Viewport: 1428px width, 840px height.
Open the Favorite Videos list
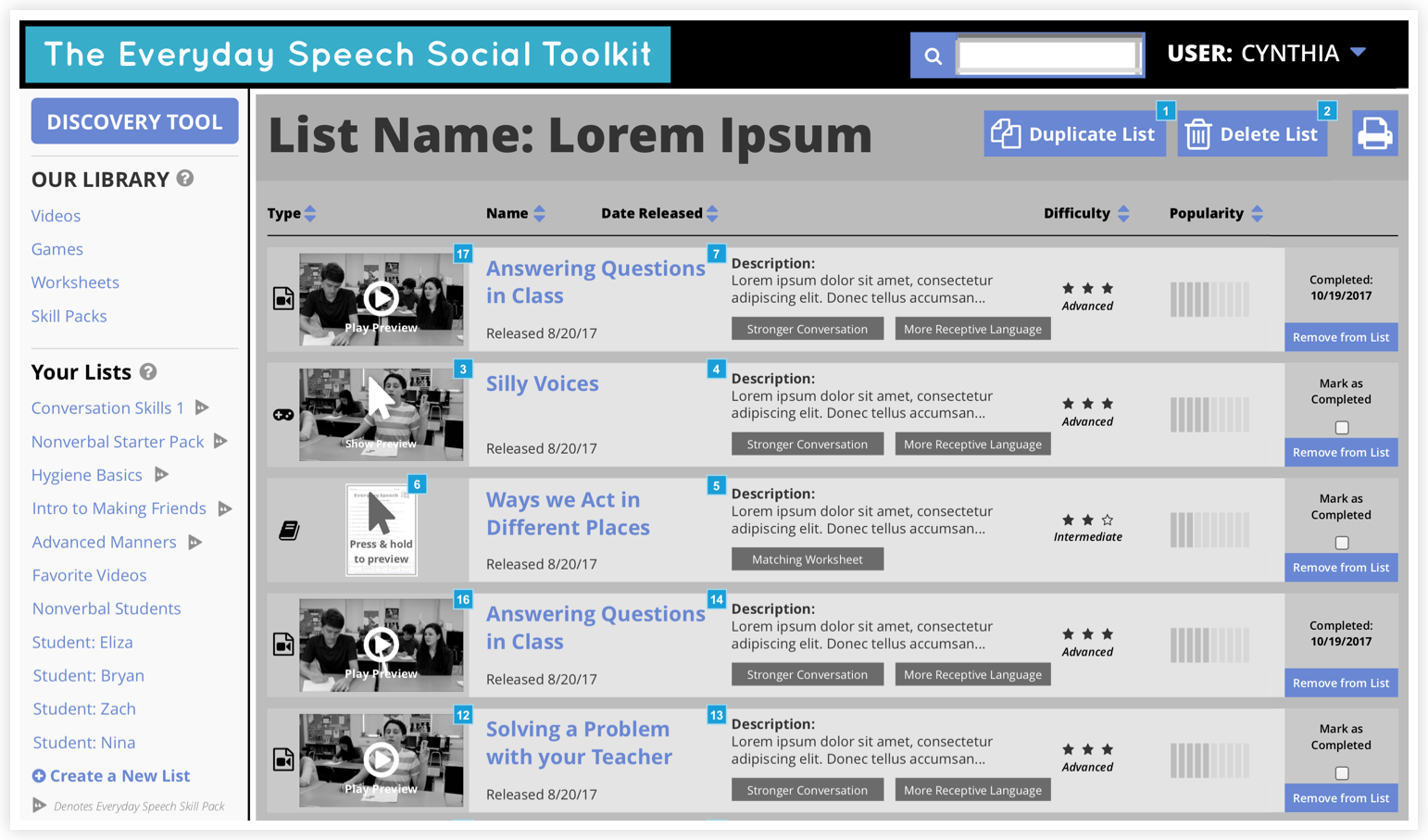click(x=89, y=575)
